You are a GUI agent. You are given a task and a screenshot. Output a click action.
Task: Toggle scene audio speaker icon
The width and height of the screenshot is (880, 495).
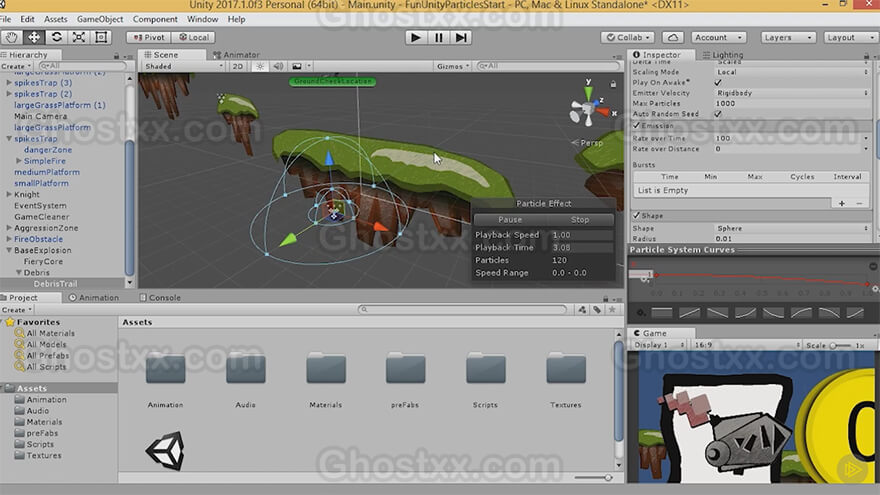[278, 66]
